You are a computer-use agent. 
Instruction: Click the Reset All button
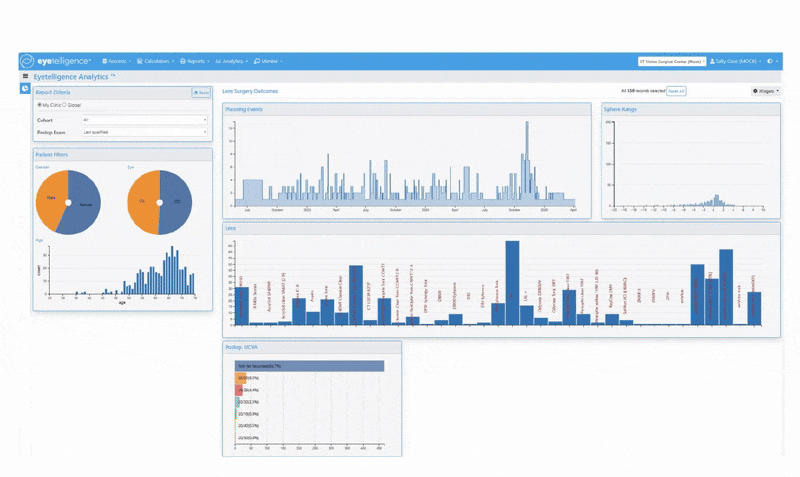tap(676, 91)
